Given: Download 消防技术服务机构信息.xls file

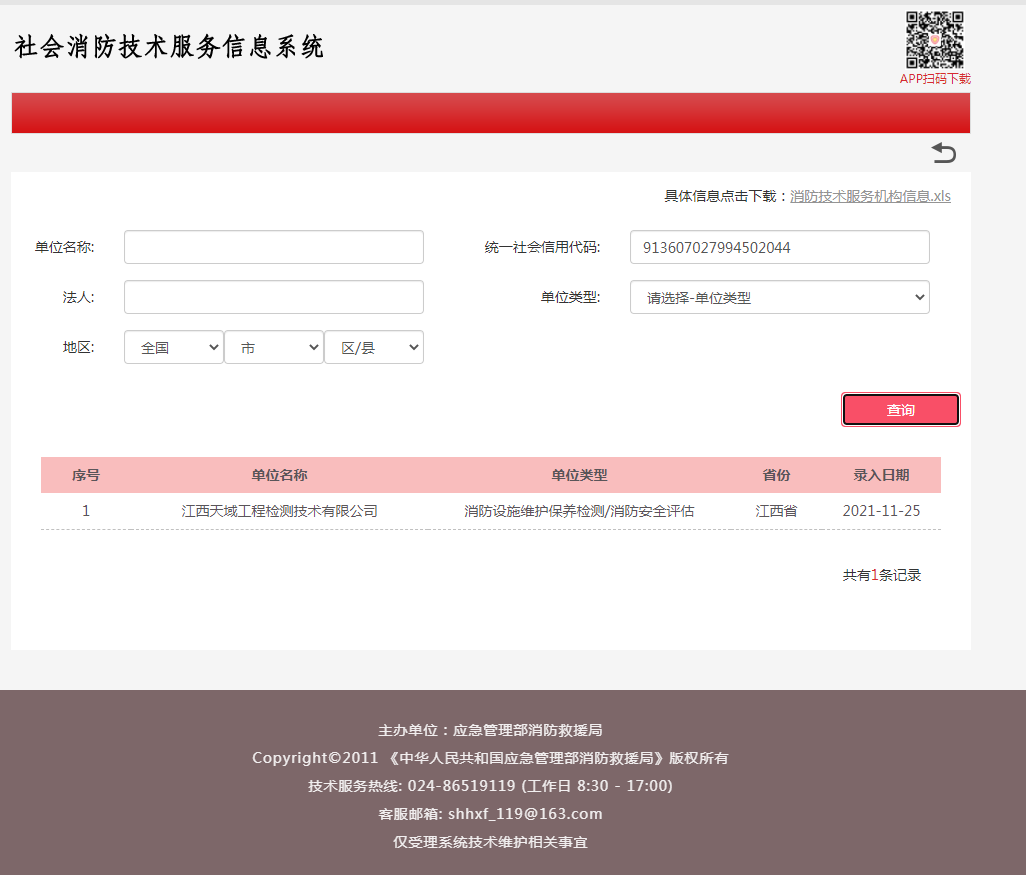Looking at the screenshot, I should click(870, 196).
